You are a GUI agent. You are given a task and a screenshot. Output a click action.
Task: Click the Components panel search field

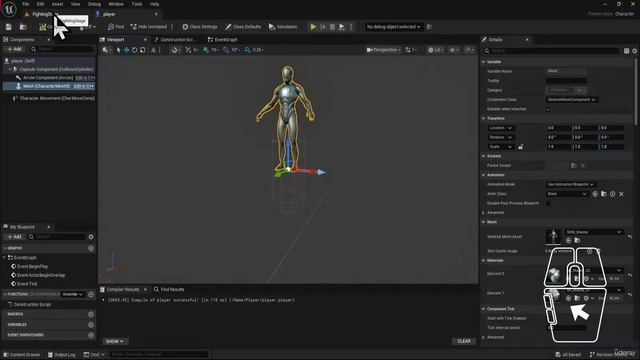[62, 49]
